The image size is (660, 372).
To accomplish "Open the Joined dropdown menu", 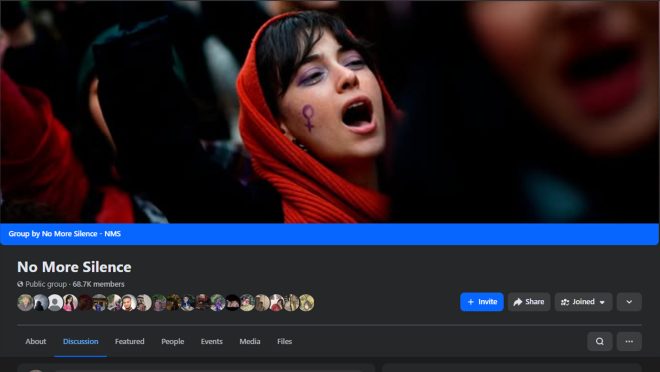I will click(583, 302).
